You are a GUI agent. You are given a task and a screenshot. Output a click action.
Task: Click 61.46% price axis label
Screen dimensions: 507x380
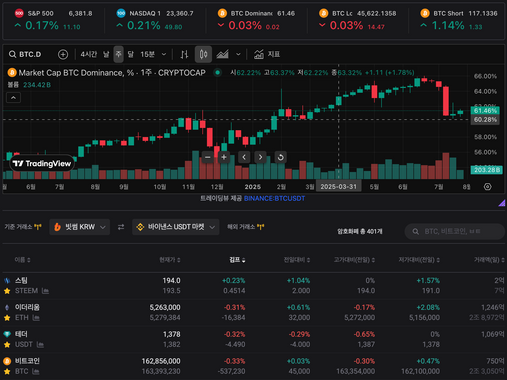(x=485, y=110)
